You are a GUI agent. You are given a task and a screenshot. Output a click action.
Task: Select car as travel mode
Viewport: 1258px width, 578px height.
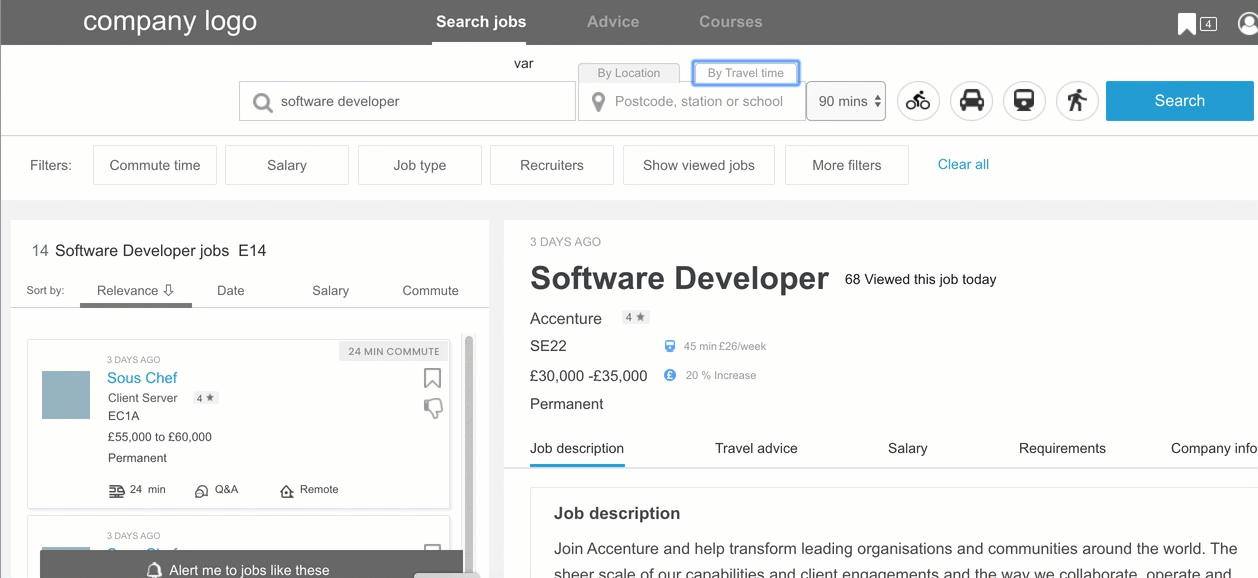click(971, 101)
